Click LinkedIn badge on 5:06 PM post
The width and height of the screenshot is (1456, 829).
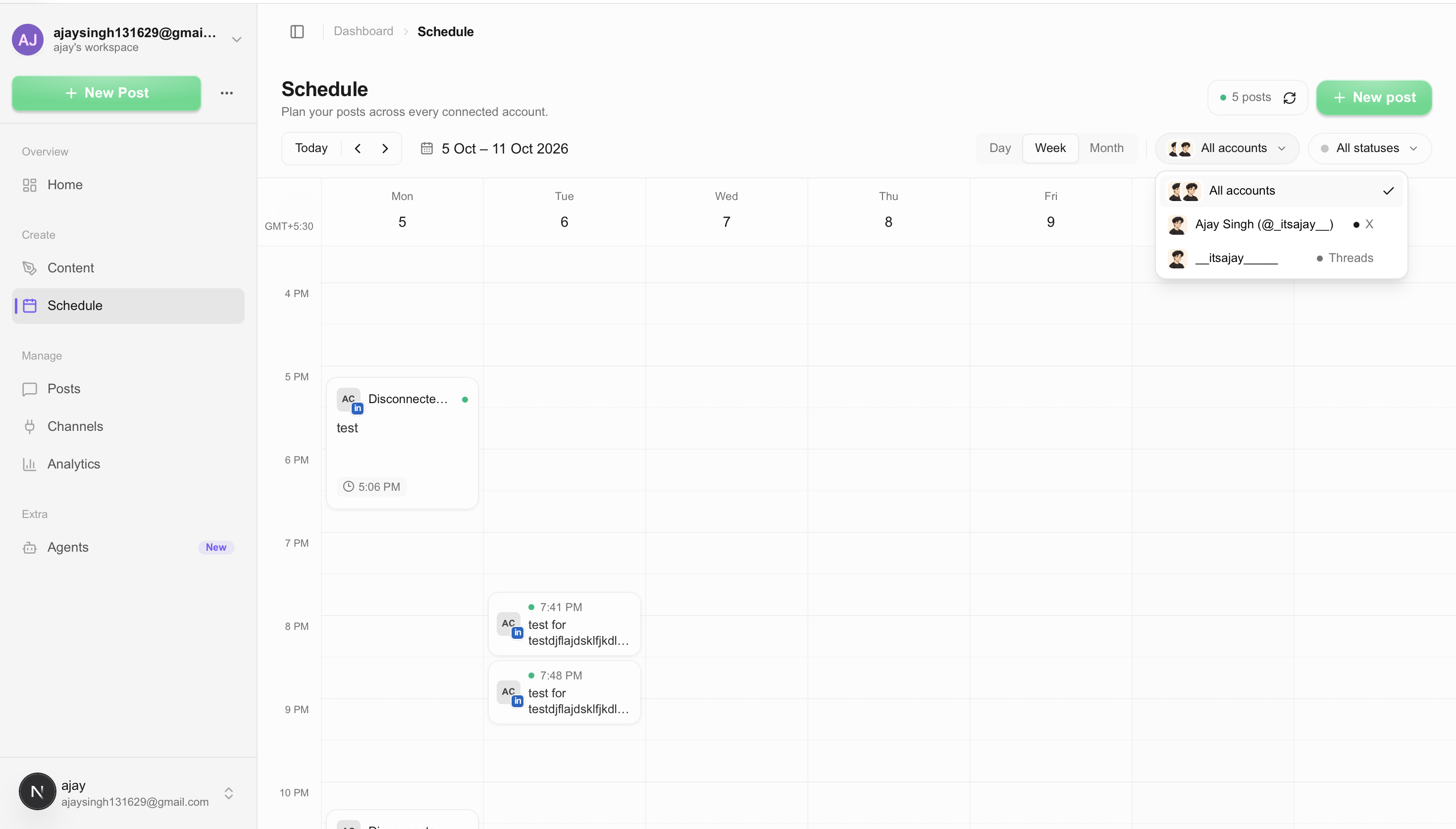(x=358, y=408)
